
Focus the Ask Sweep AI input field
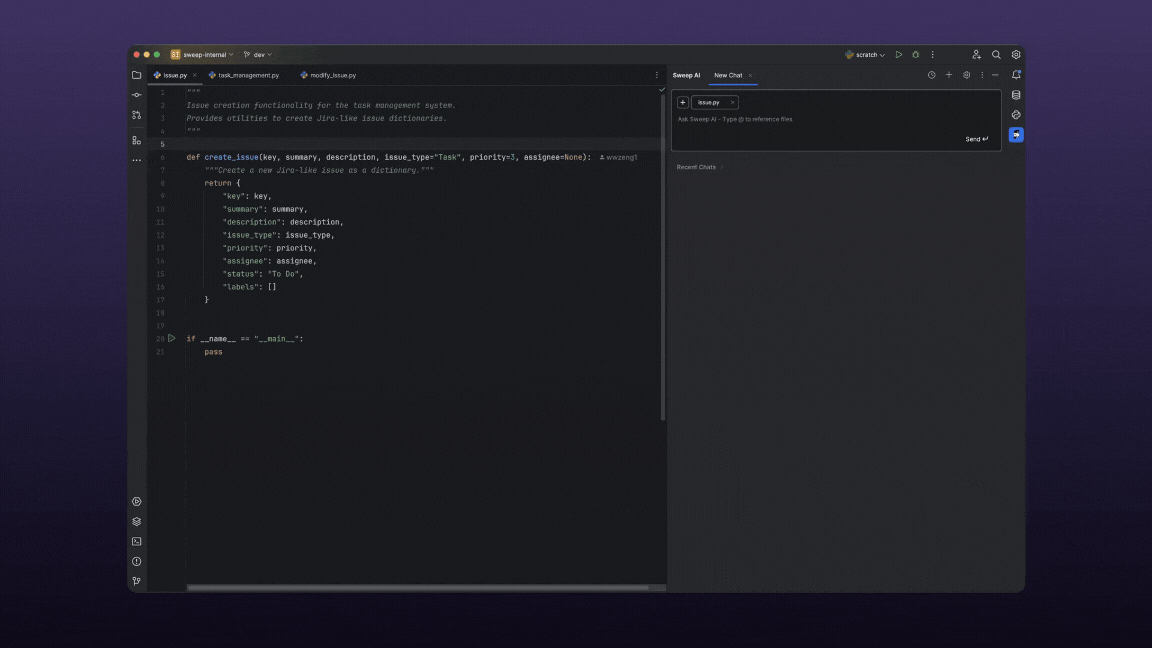[836, 119]
